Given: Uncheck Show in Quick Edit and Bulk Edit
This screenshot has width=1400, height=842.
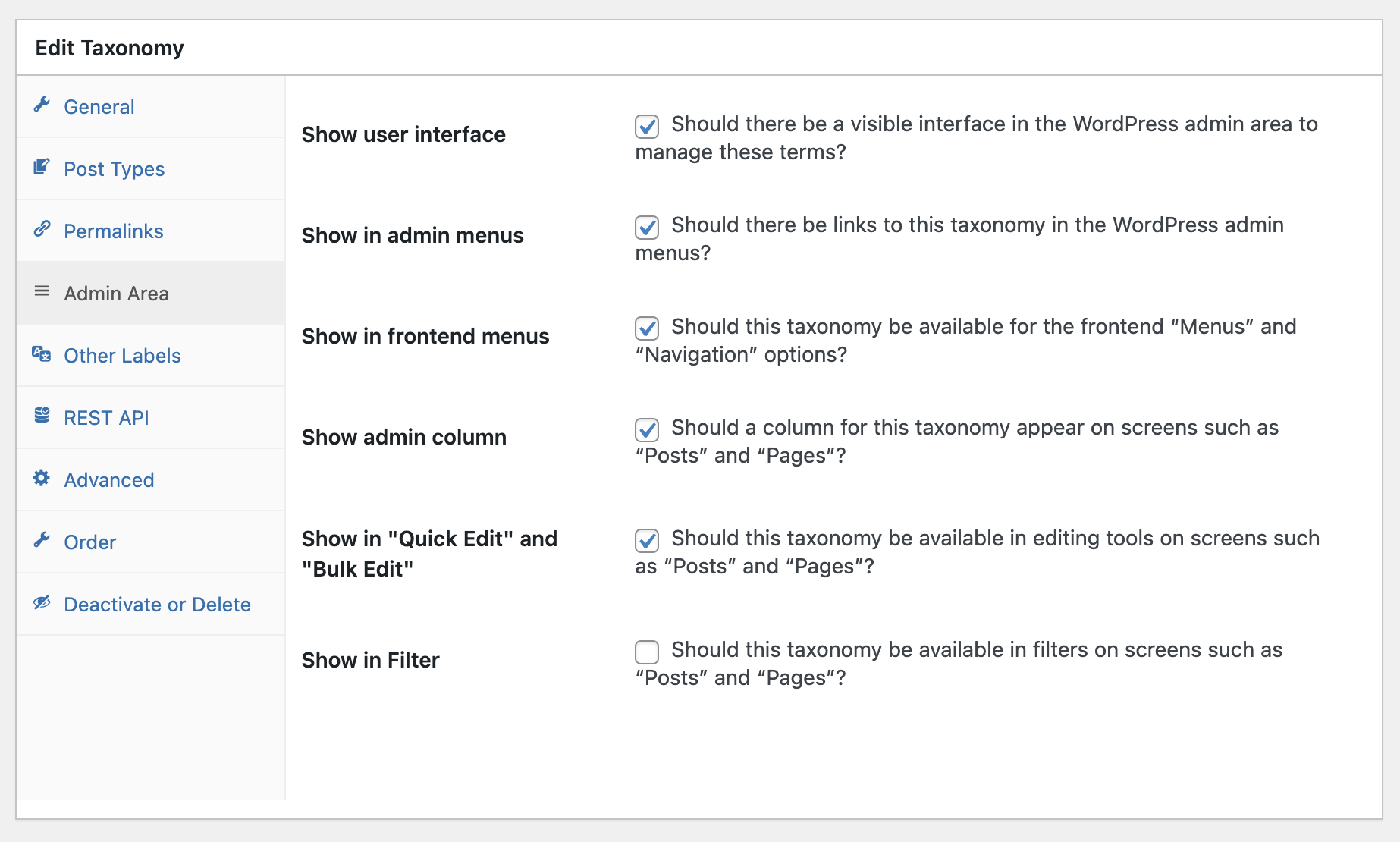Looking at the screenshot, I should (x=647, y=541).
